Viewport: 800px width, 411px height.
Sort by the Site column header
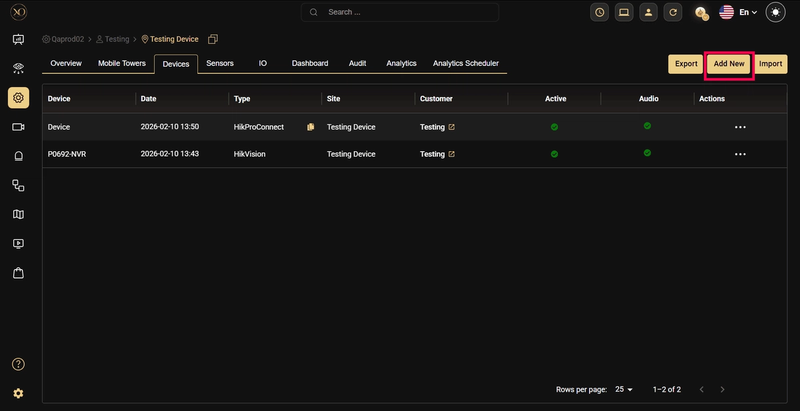[334, 99]
